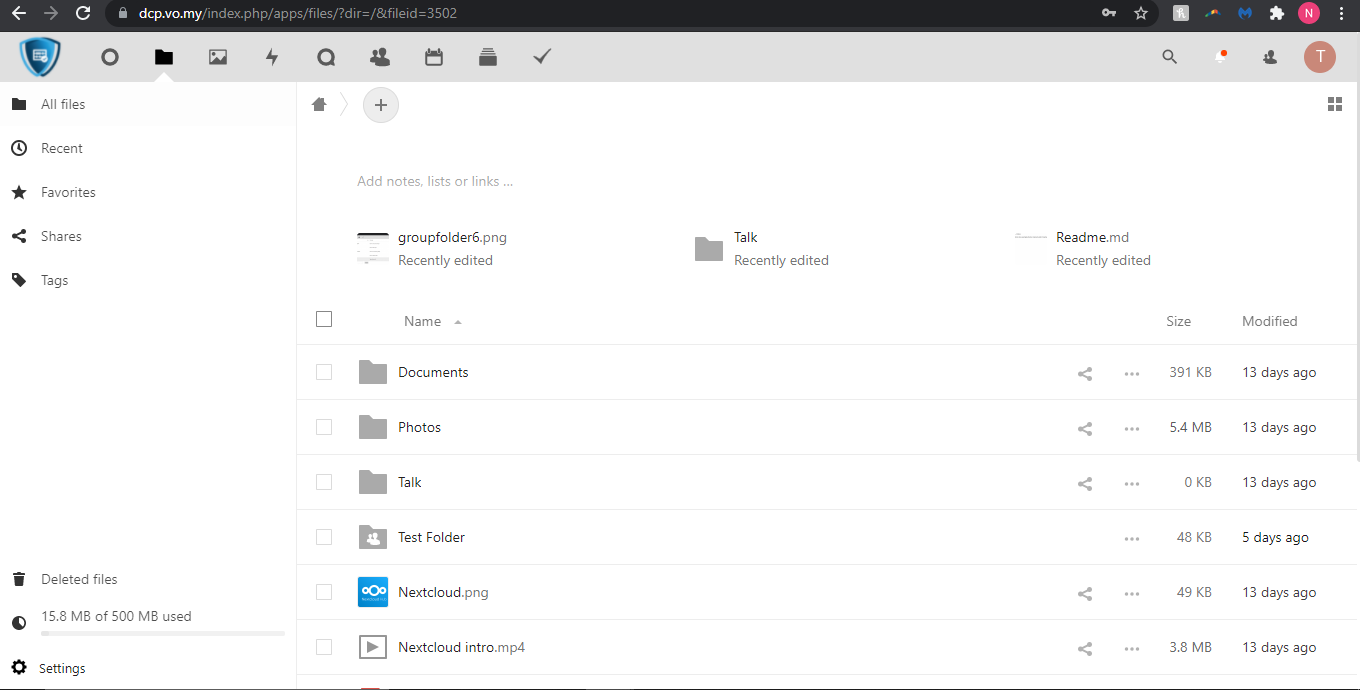The image size is (1360, 690).
Task: Open the Photos app icon in top bar
Action: pyautogui.click(x=218, y=57)
